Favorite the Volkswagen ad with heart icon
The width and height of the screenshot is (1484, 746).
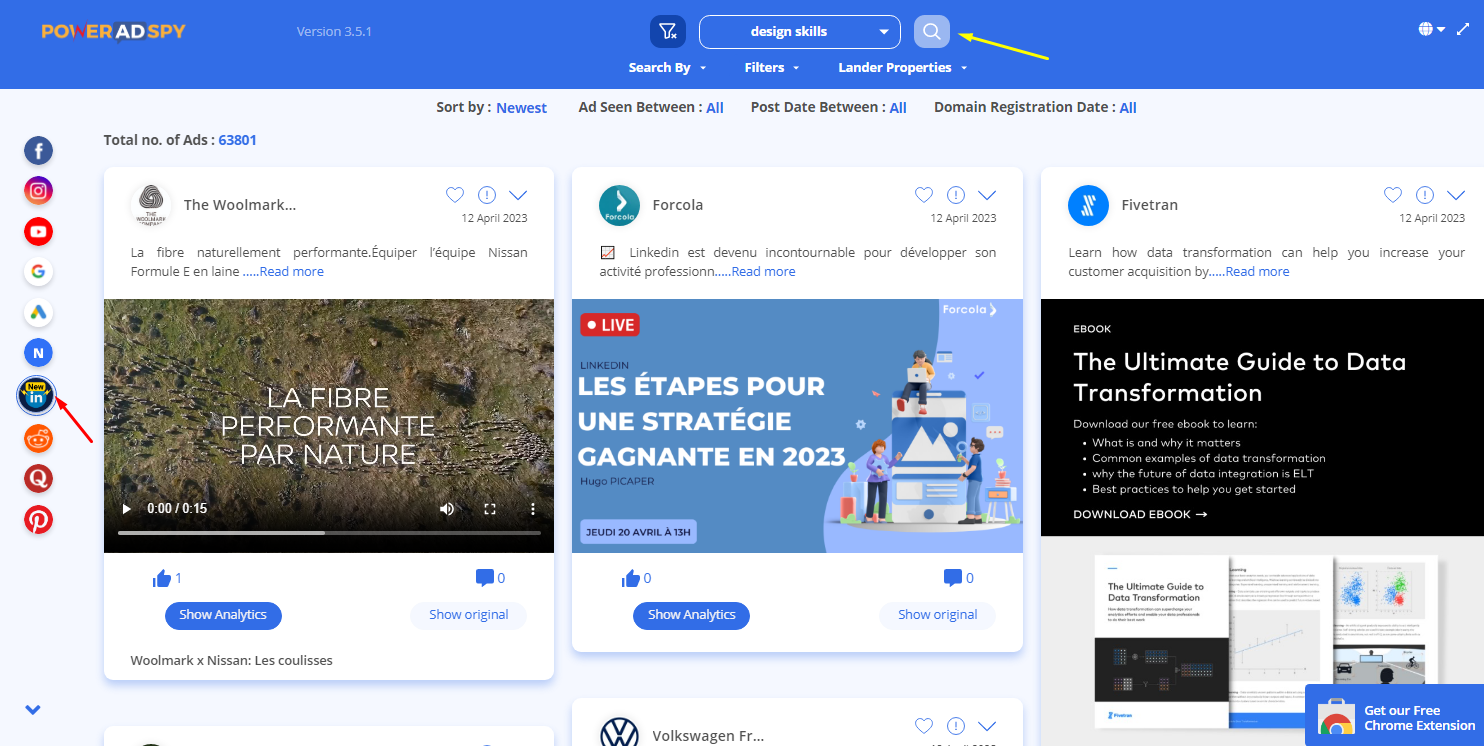pyautogui.click(x=924, y=726)
